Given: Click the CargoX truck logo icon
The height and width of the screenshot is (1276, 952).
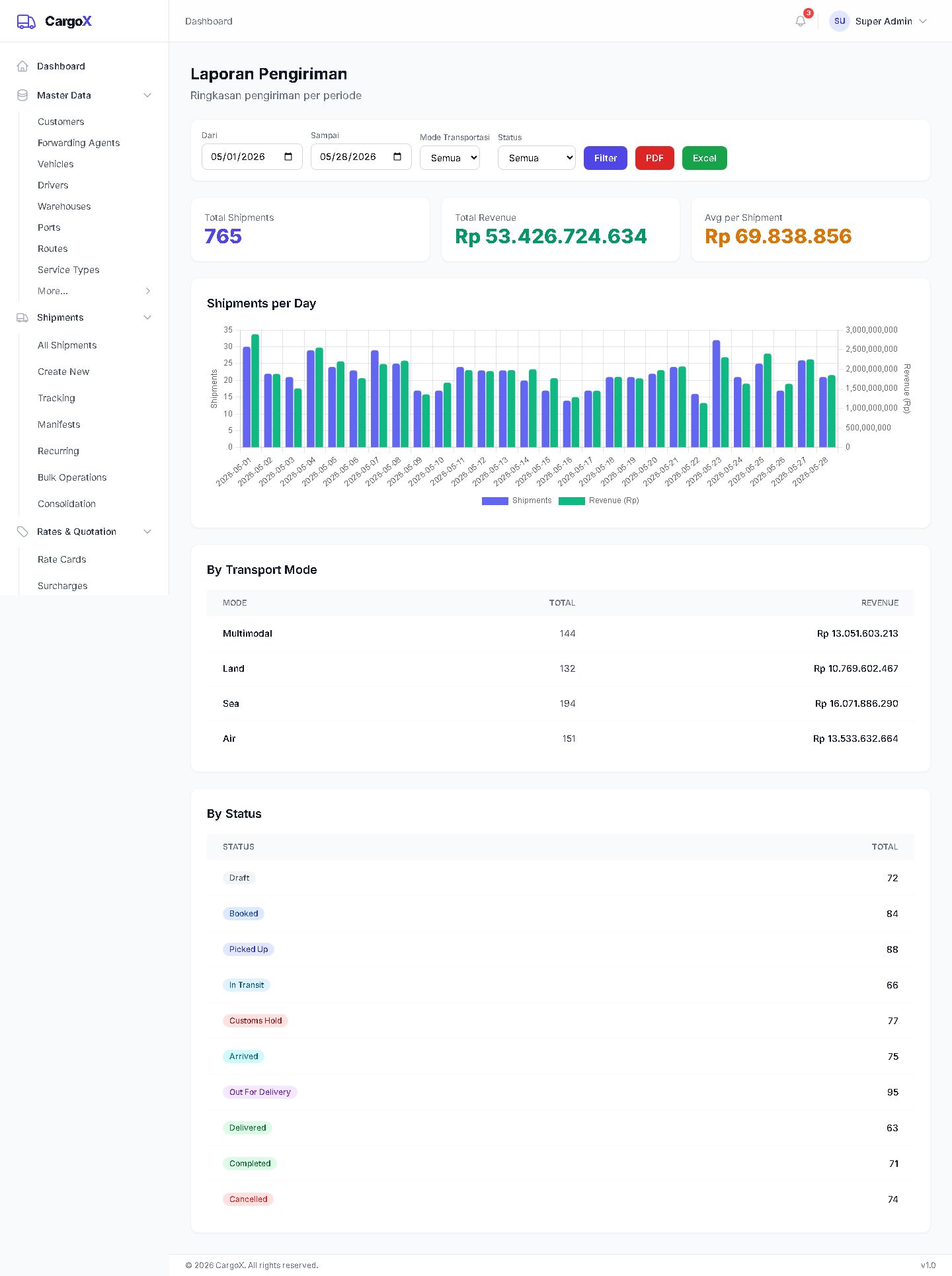Looking at the screenshot, I should tap(26, 21).
